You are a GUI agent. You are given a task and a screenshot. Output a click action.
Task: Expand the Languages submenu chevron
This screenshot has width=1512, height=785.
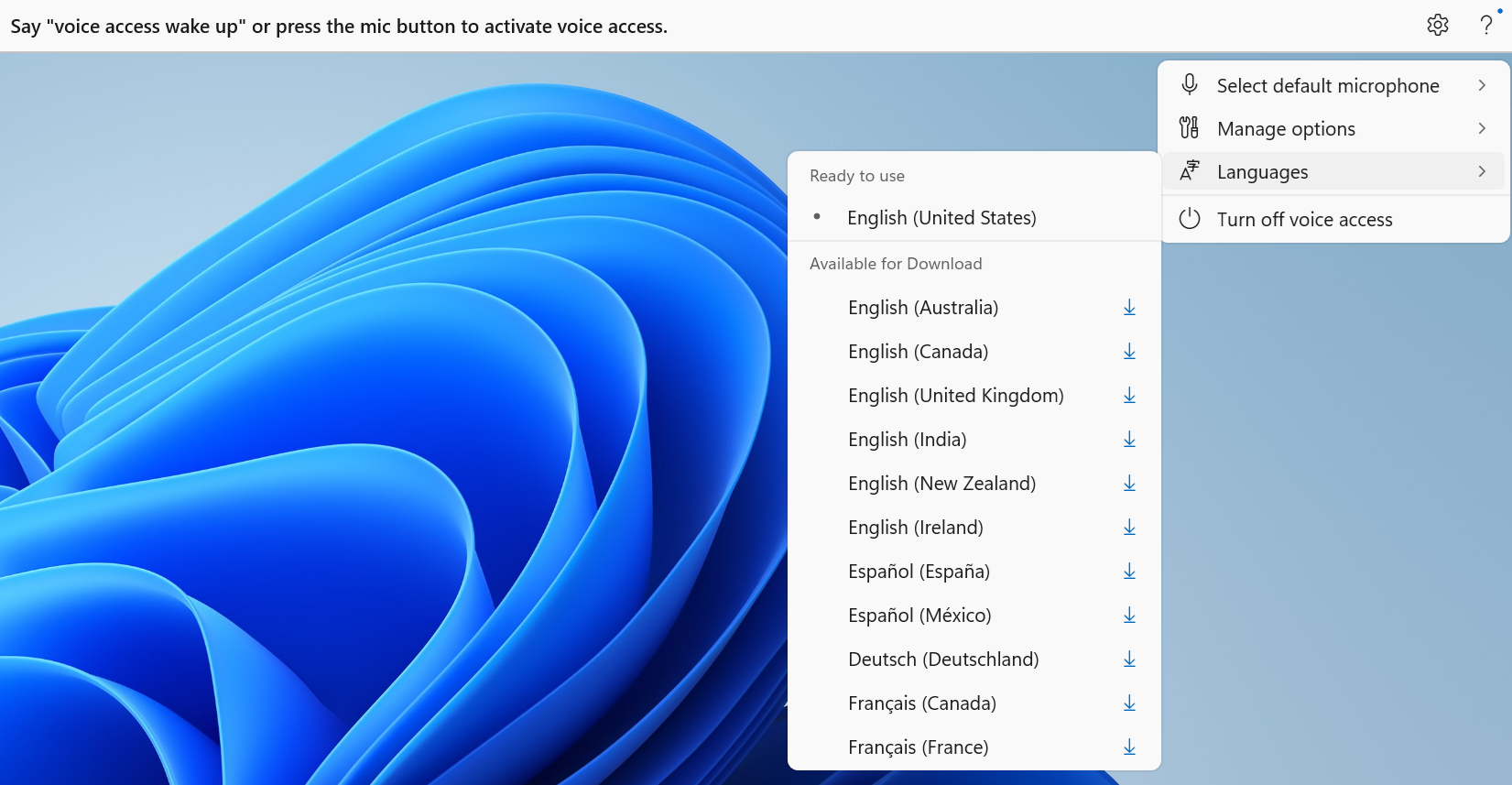point(1482,171)
